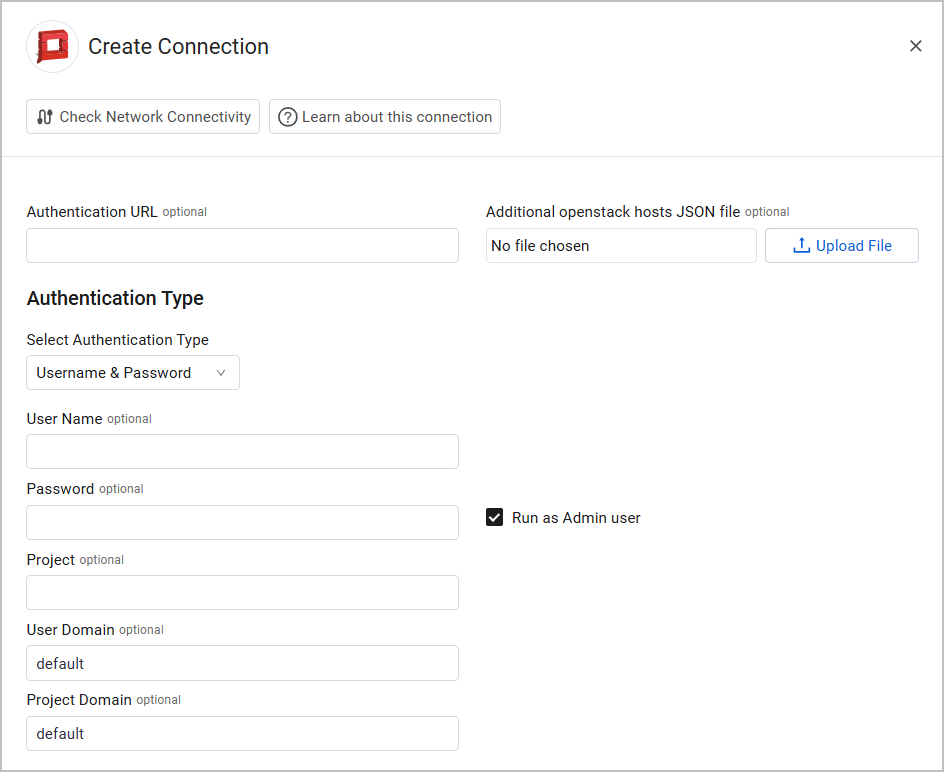Click the question mark help icon
Image resolution: width=944 pixels, height=772 pixels.
[x=287, y=117]
